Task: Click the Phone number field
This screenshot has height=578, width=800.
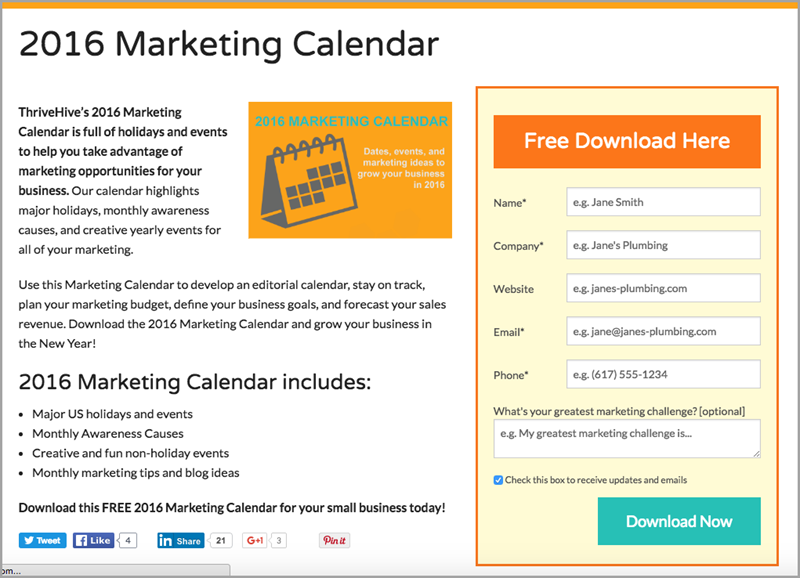Action: [663, 374]
